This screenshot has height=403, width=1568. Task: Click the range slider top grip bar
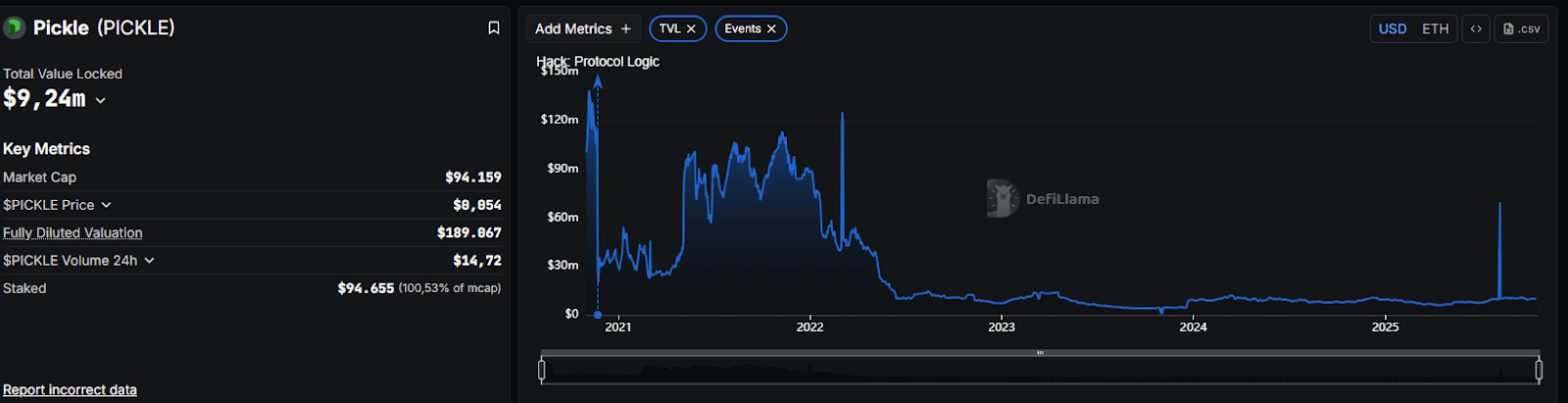coord(1040,353)
